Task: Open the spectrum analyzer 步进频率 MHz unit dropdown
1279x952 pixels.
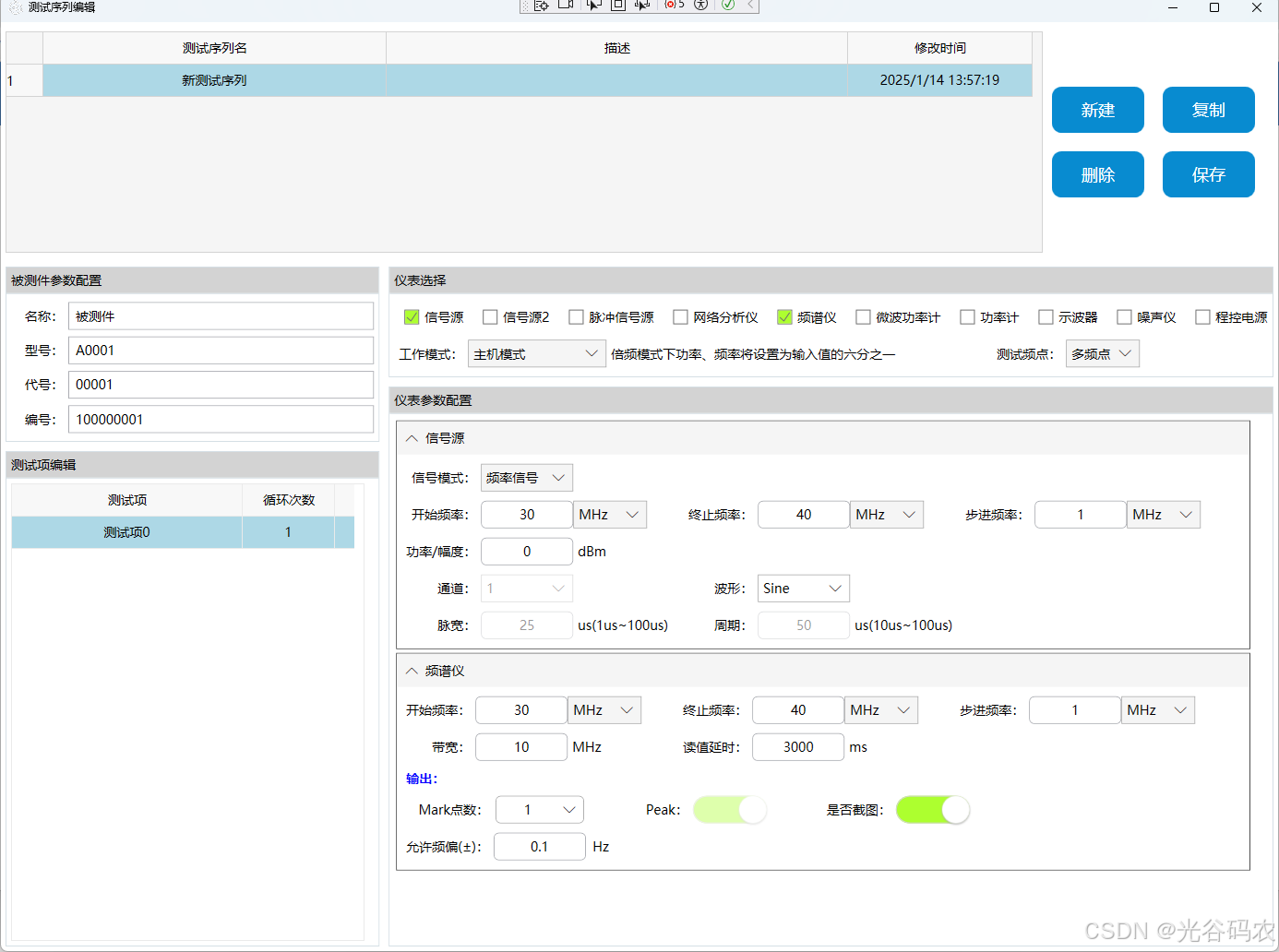Action: [1158, 710]
